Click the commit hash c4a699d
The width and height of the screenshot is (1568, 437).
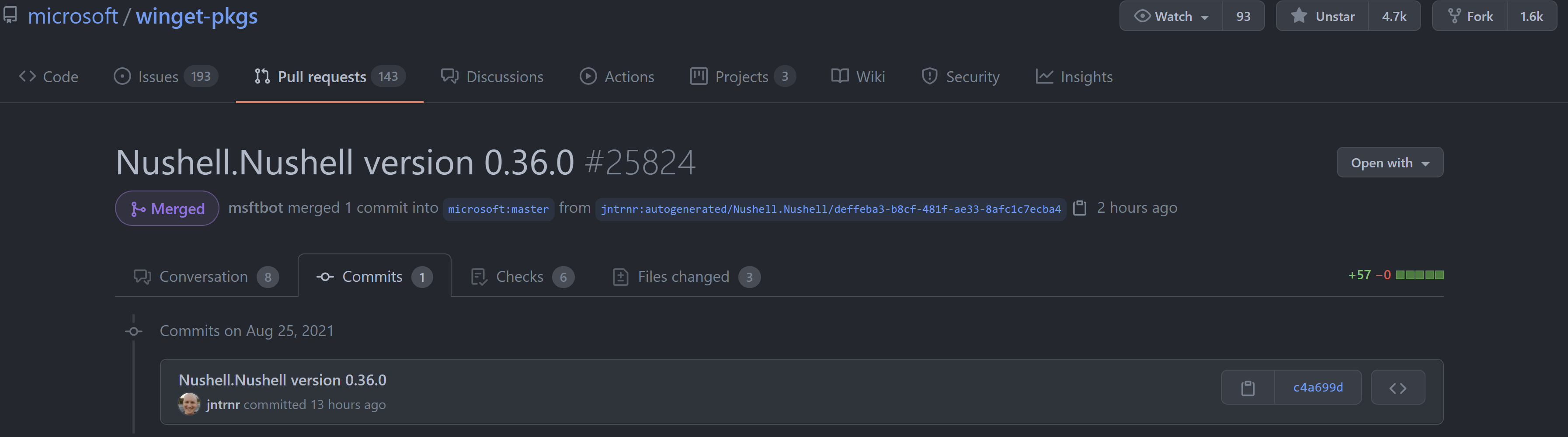tap(1318, 387)
